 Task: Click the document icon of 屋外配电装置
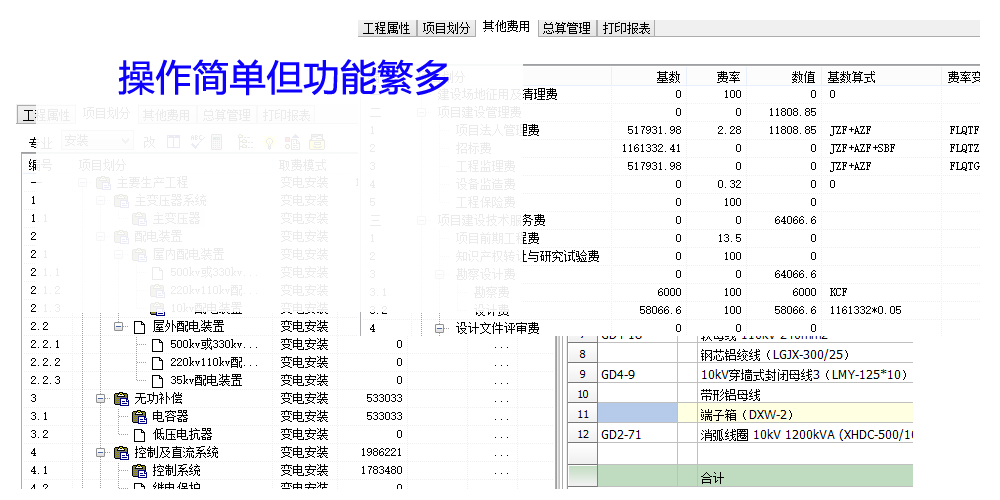(x=140, y=327)
